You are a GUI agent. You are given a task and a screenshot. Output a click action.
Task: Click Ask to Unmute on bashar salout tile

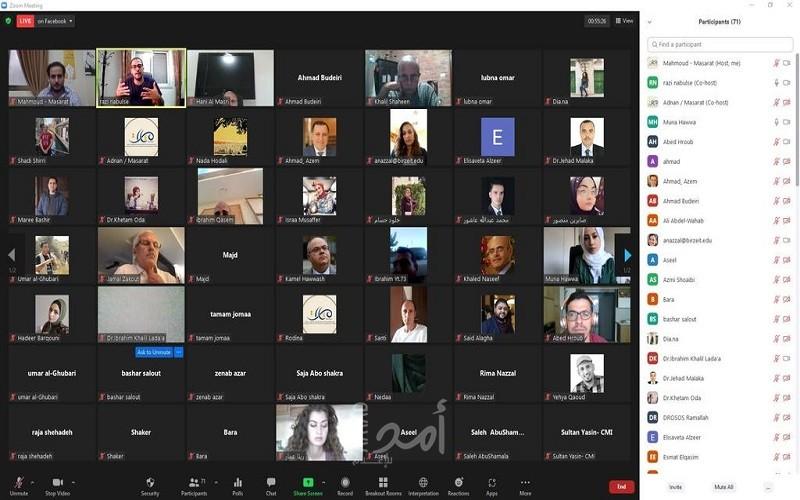tap(154, 352)
